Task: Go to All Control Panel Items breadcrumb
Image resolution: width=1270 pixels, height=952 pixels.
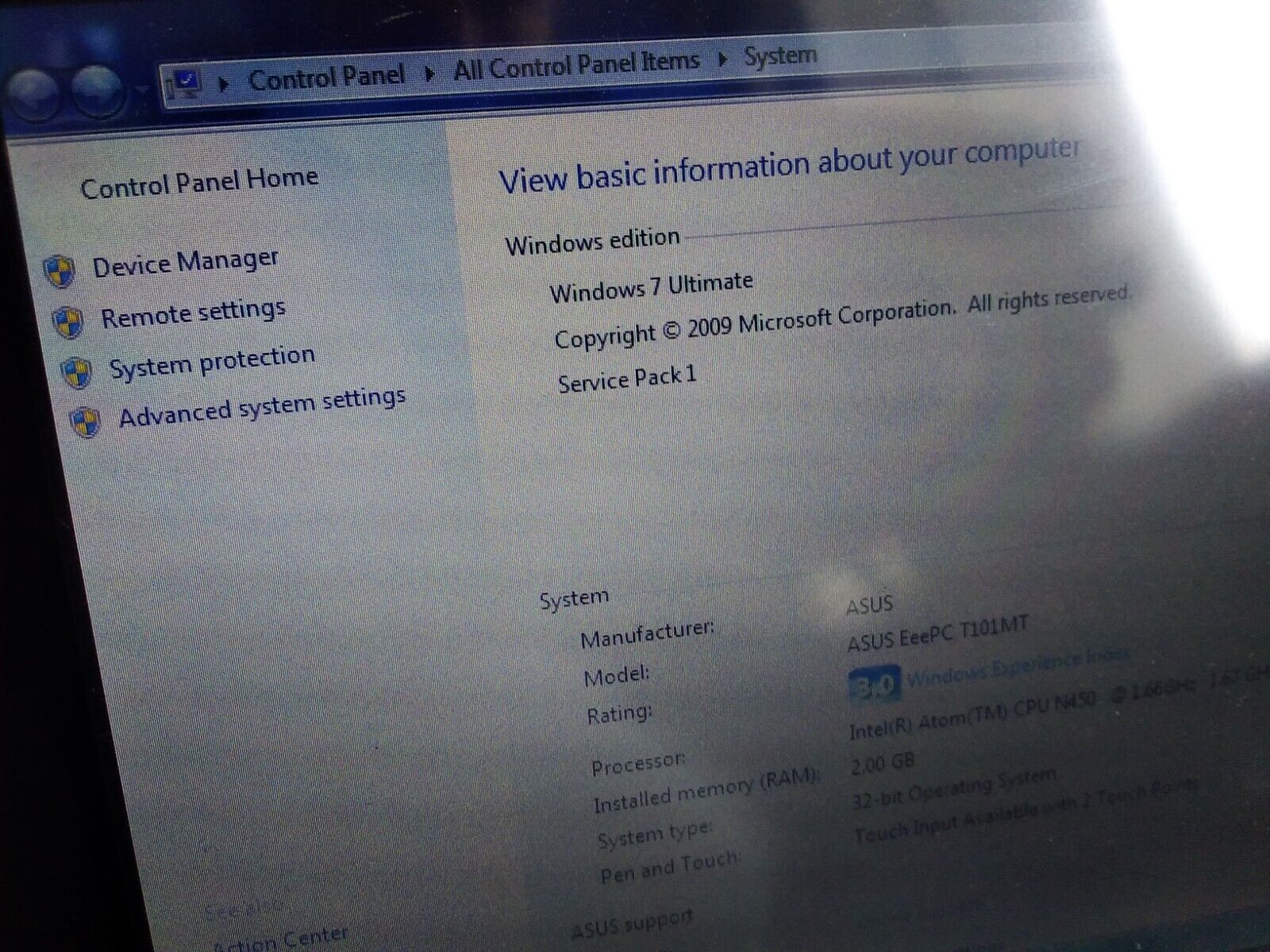Action: point(576,67)
